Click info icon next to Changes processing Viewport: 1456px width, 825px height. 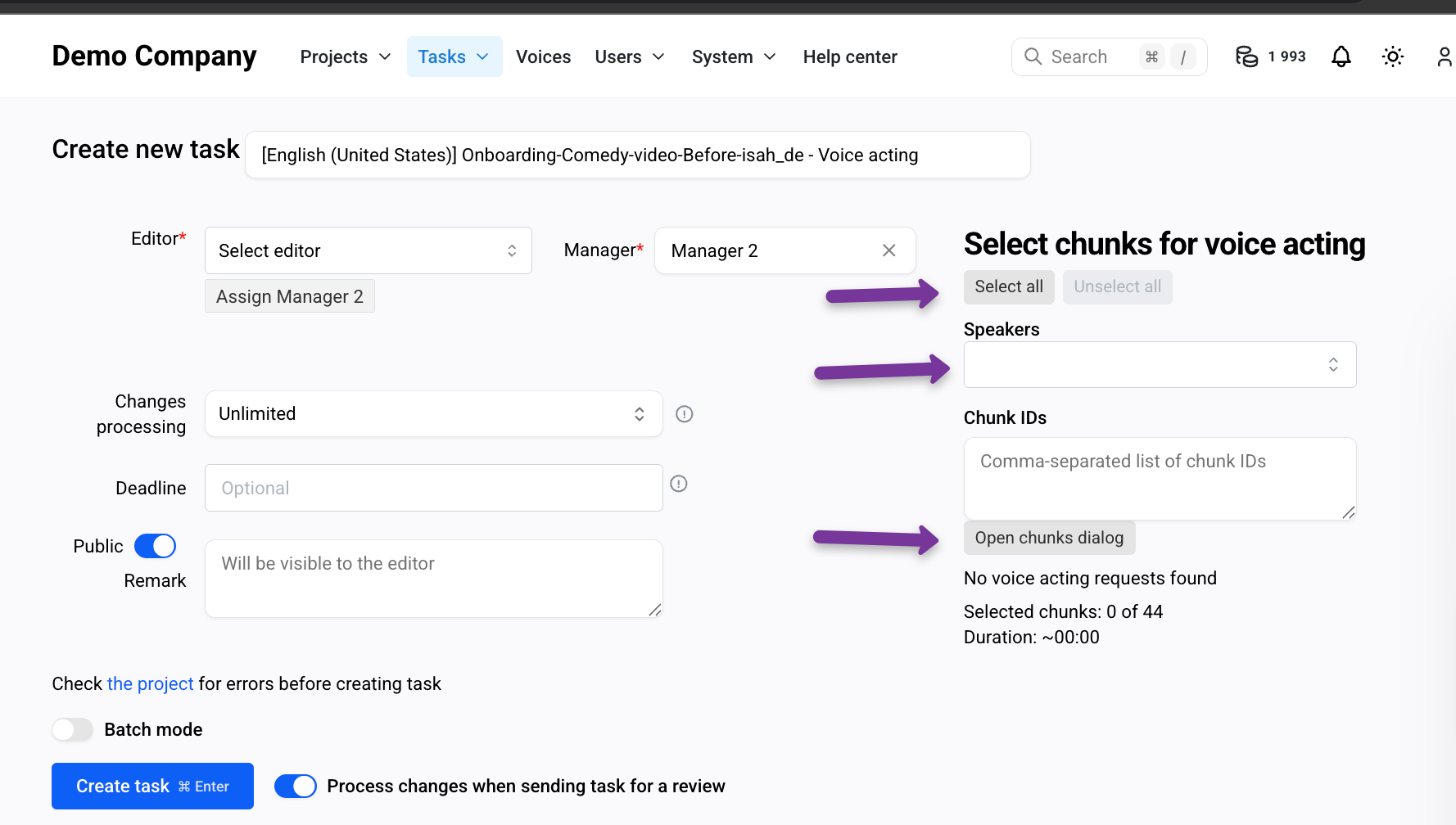tap(685, 414)
